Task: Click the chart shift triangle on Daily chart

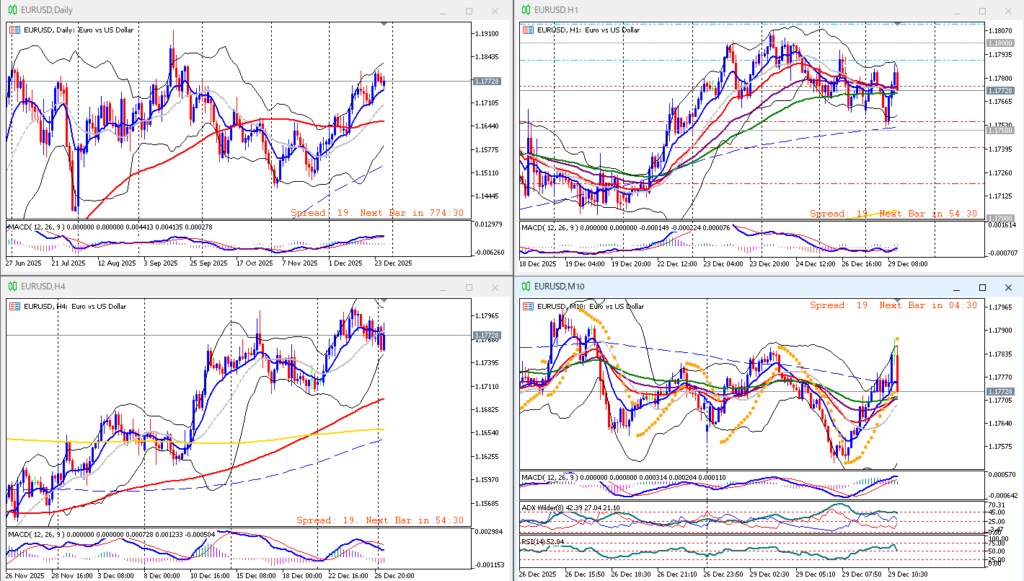Action: pyautogui.click(x=385, y=23)
